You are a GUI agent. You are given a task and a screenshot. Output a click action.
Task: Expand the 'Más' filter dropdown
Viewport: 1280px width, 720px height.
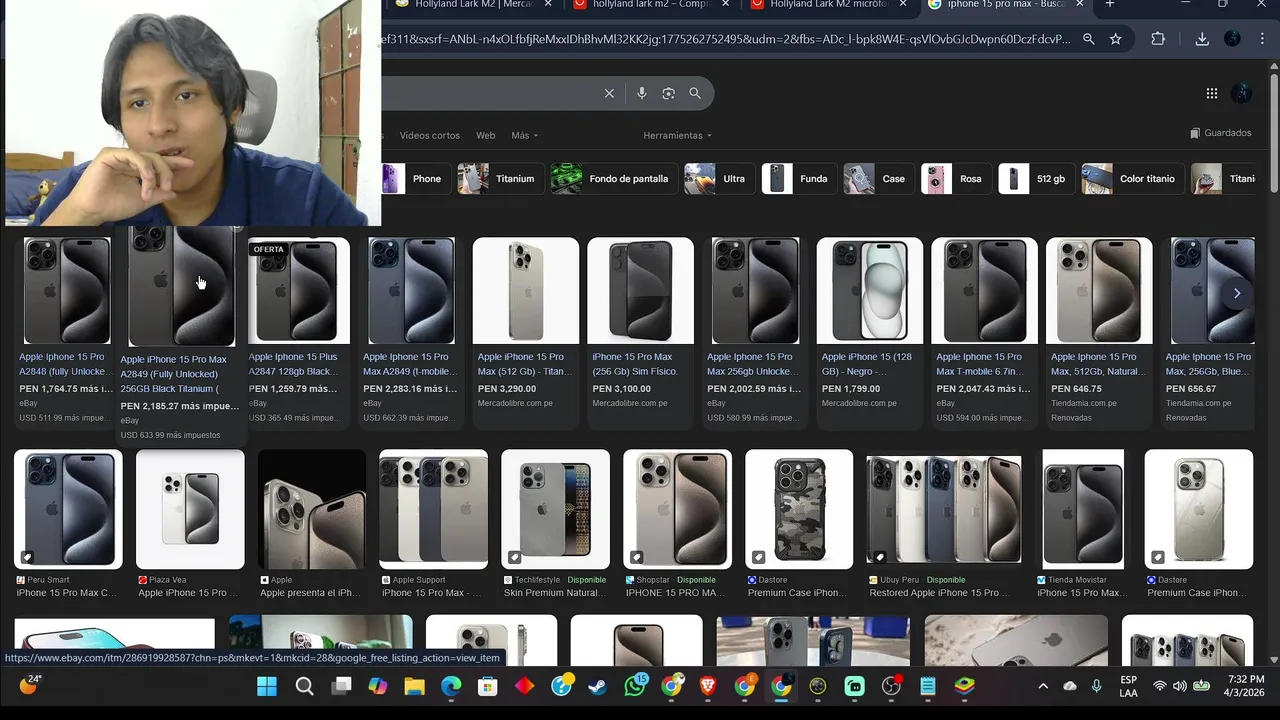pos(524,135)
